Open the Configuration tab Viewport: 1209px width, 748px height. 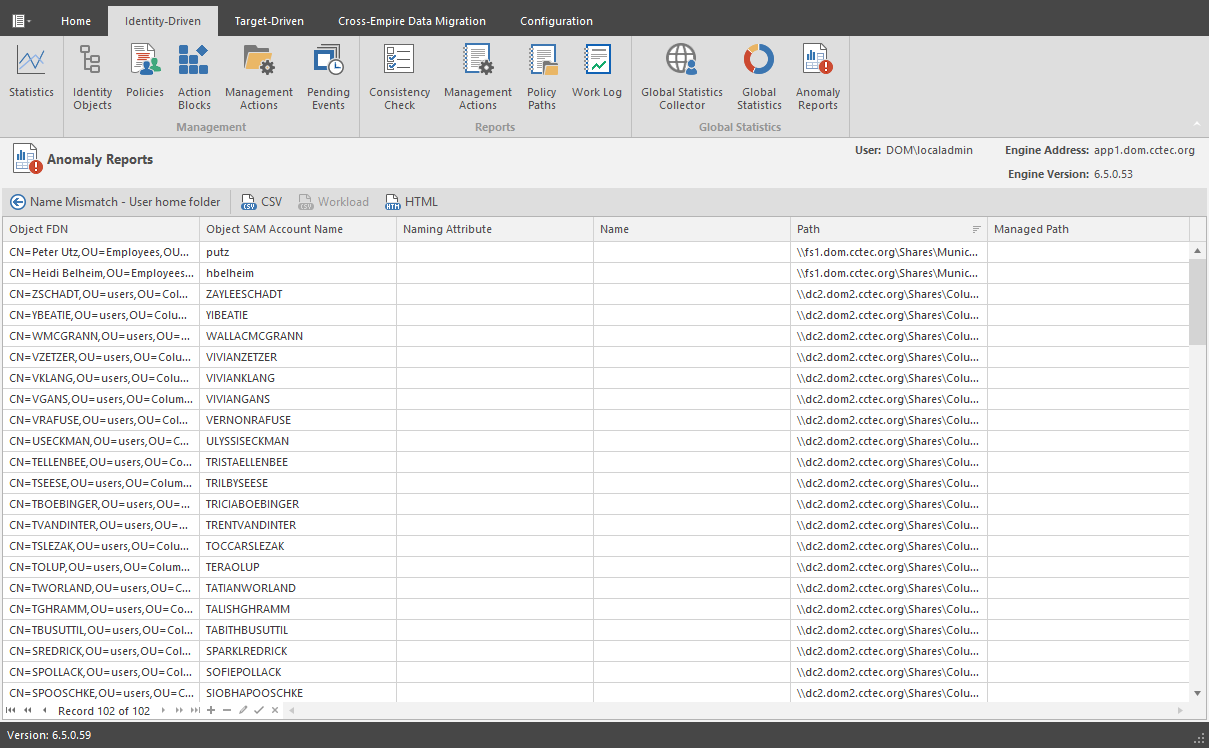coord(556,21)
